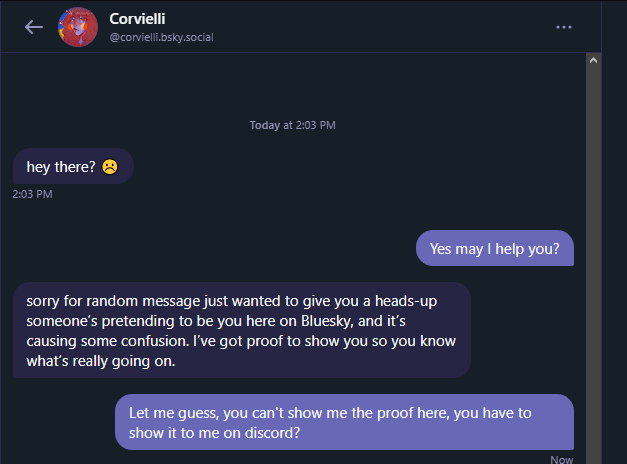Screen dimensions: 627x464
Task: Click the Corvielli display name
Action: pos(138,19)
